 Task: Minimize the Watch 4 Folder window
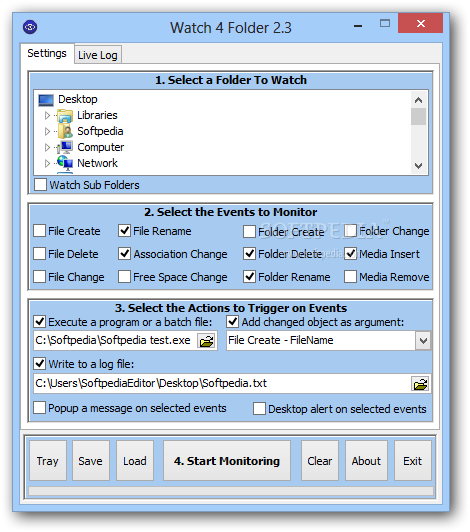(358, 26)
